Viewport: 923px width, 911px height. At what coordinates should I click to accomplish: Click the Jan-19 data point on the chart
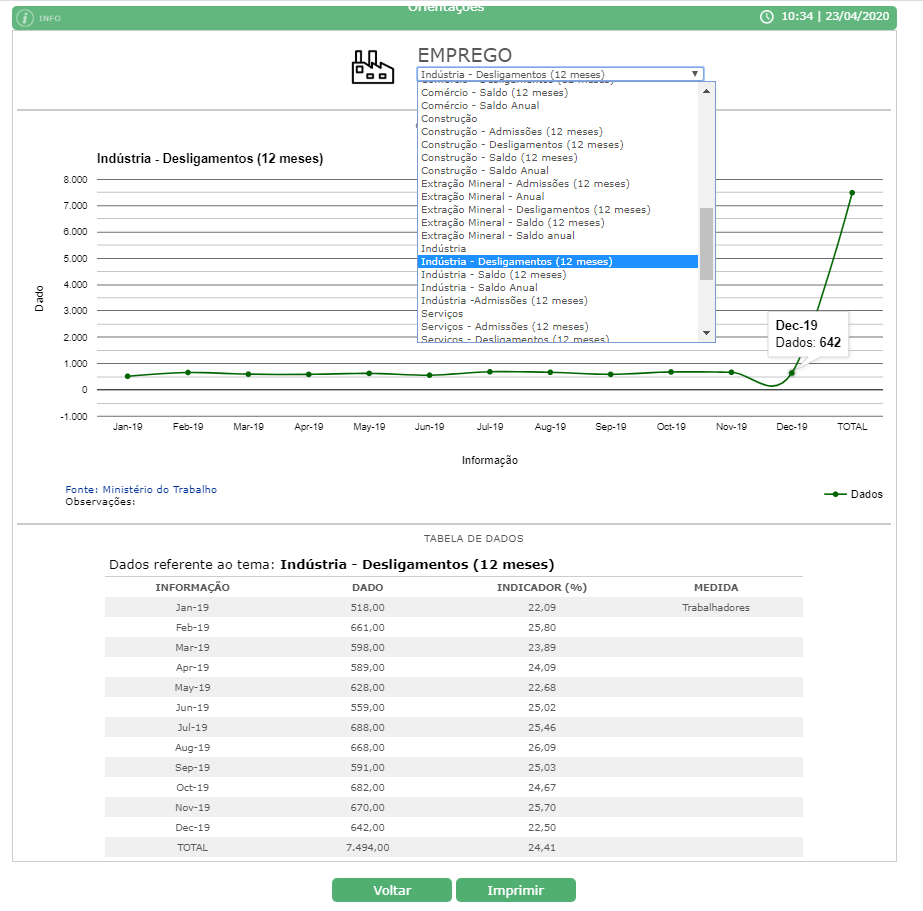coord(128,376)
